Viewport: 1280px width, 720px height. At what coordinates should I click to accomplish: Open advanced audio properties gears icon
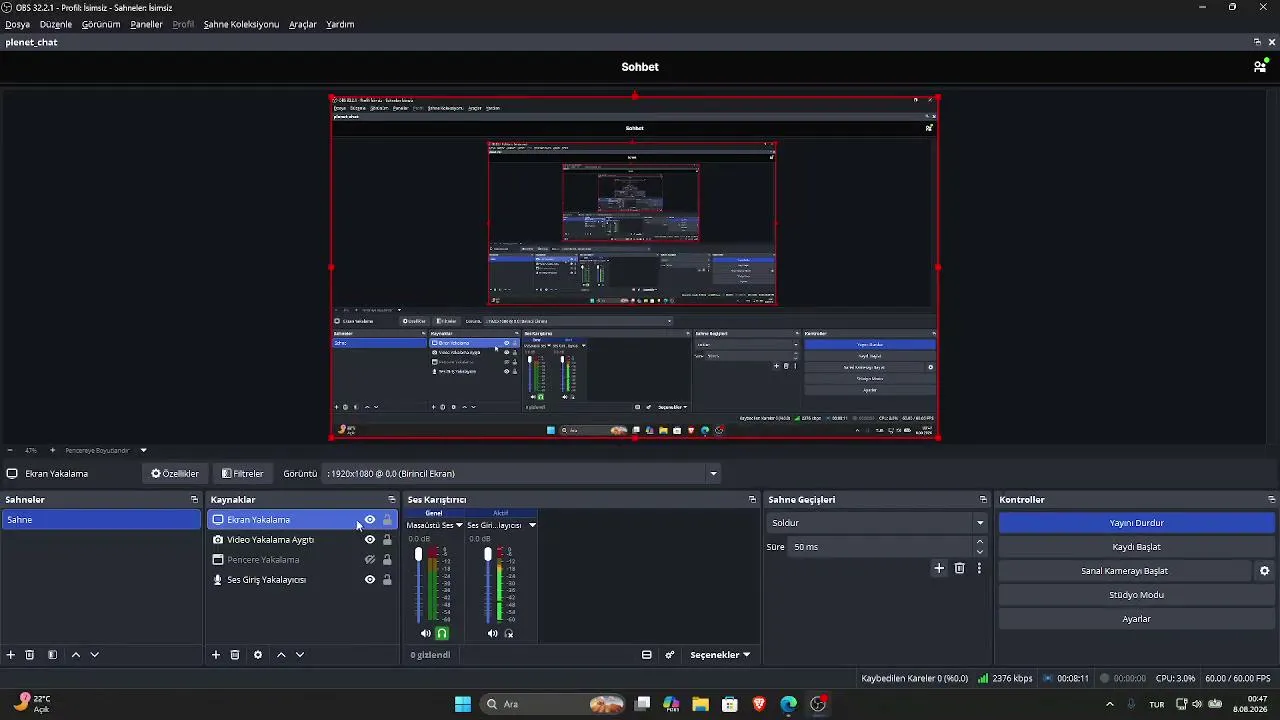point(670,655)
